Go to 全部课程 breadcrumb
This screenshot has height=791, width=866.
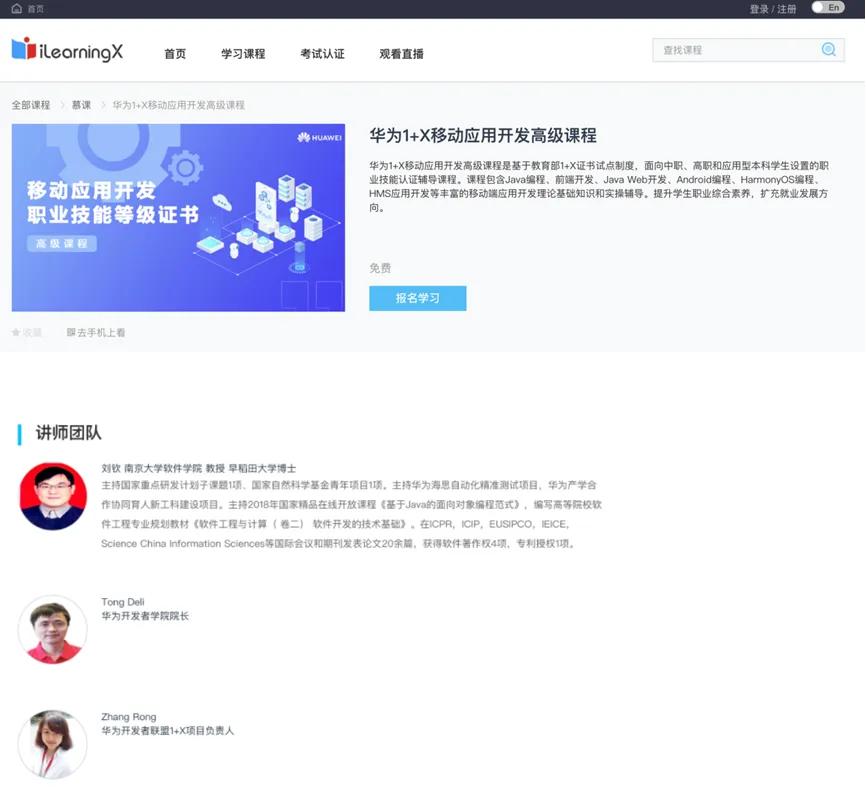[31, 105]
